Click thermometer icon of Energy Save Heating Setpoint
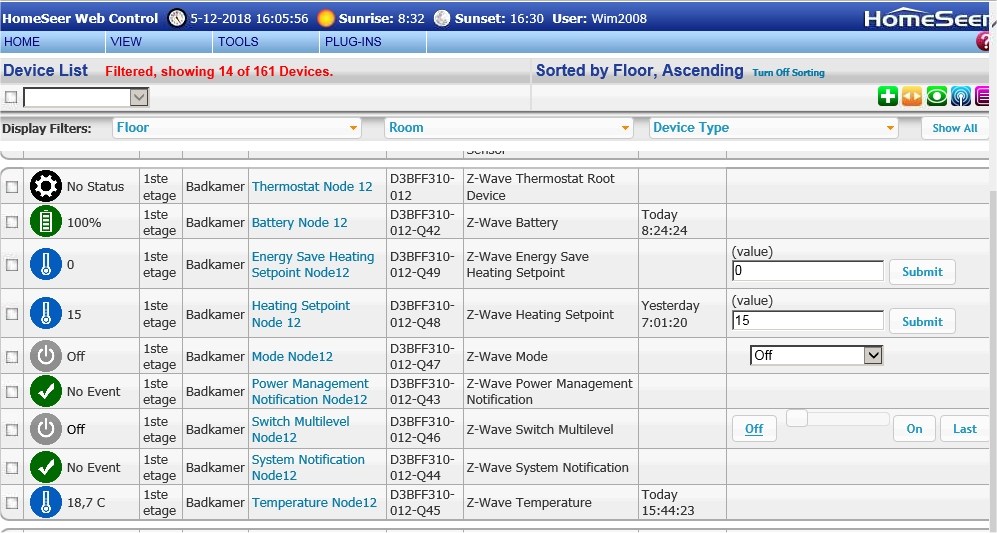 click(46, 264)
